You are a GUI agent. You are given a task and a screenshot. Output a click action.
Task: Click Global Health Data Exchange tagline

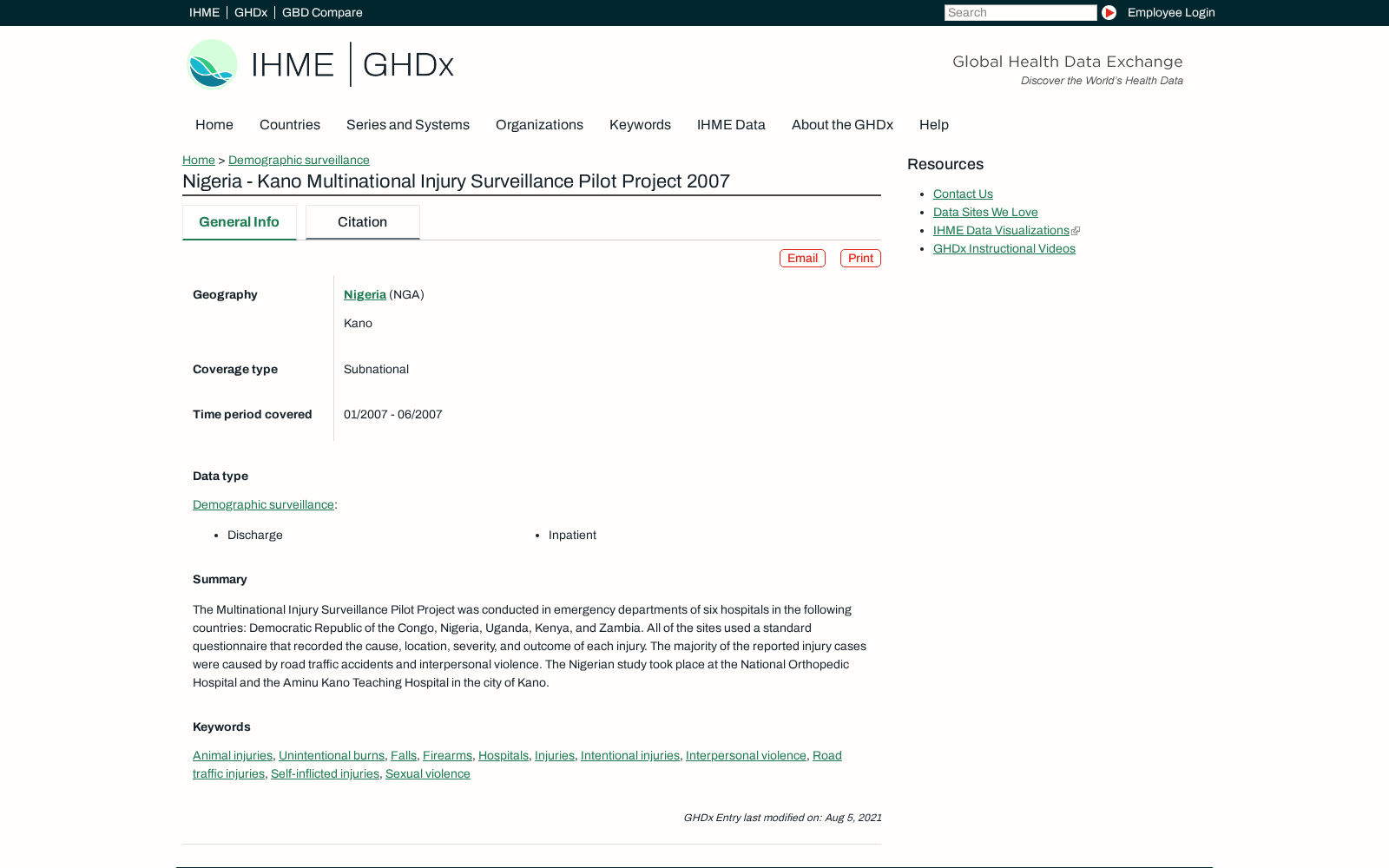(x=1068, y=62)
